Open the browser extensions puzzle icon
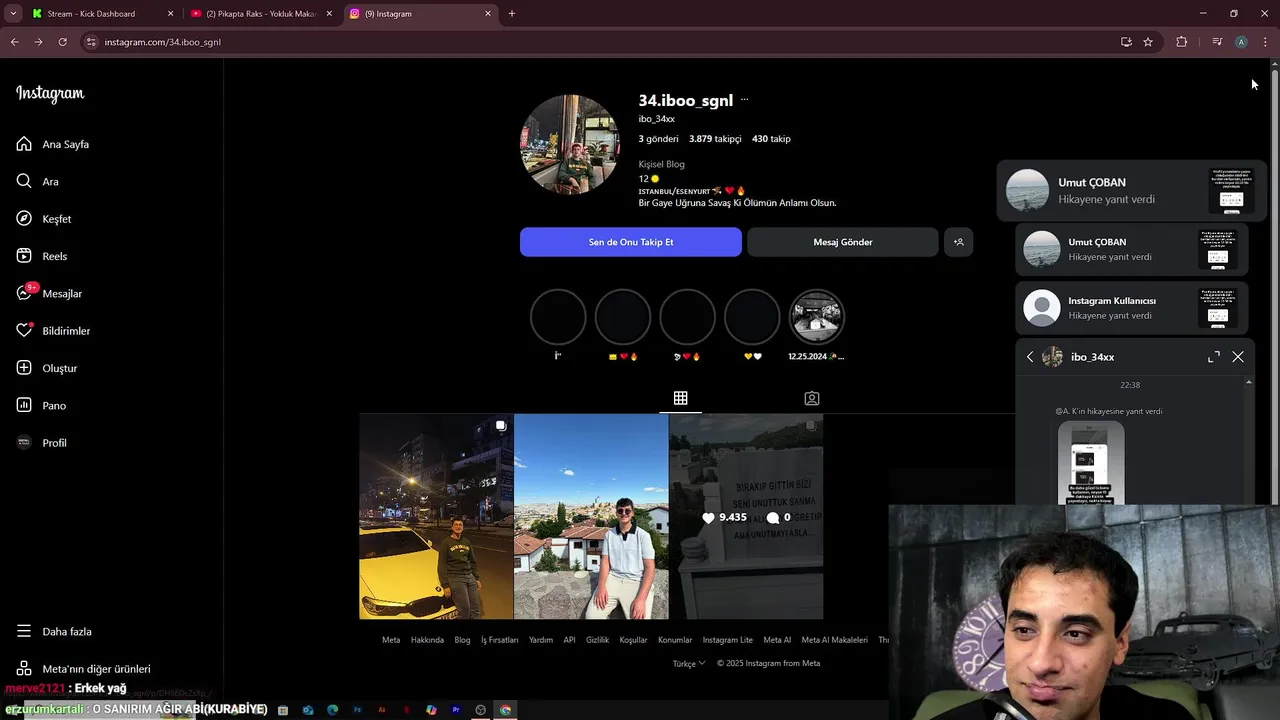The height and width of the screenshot is (720, 1280). 1182,42
